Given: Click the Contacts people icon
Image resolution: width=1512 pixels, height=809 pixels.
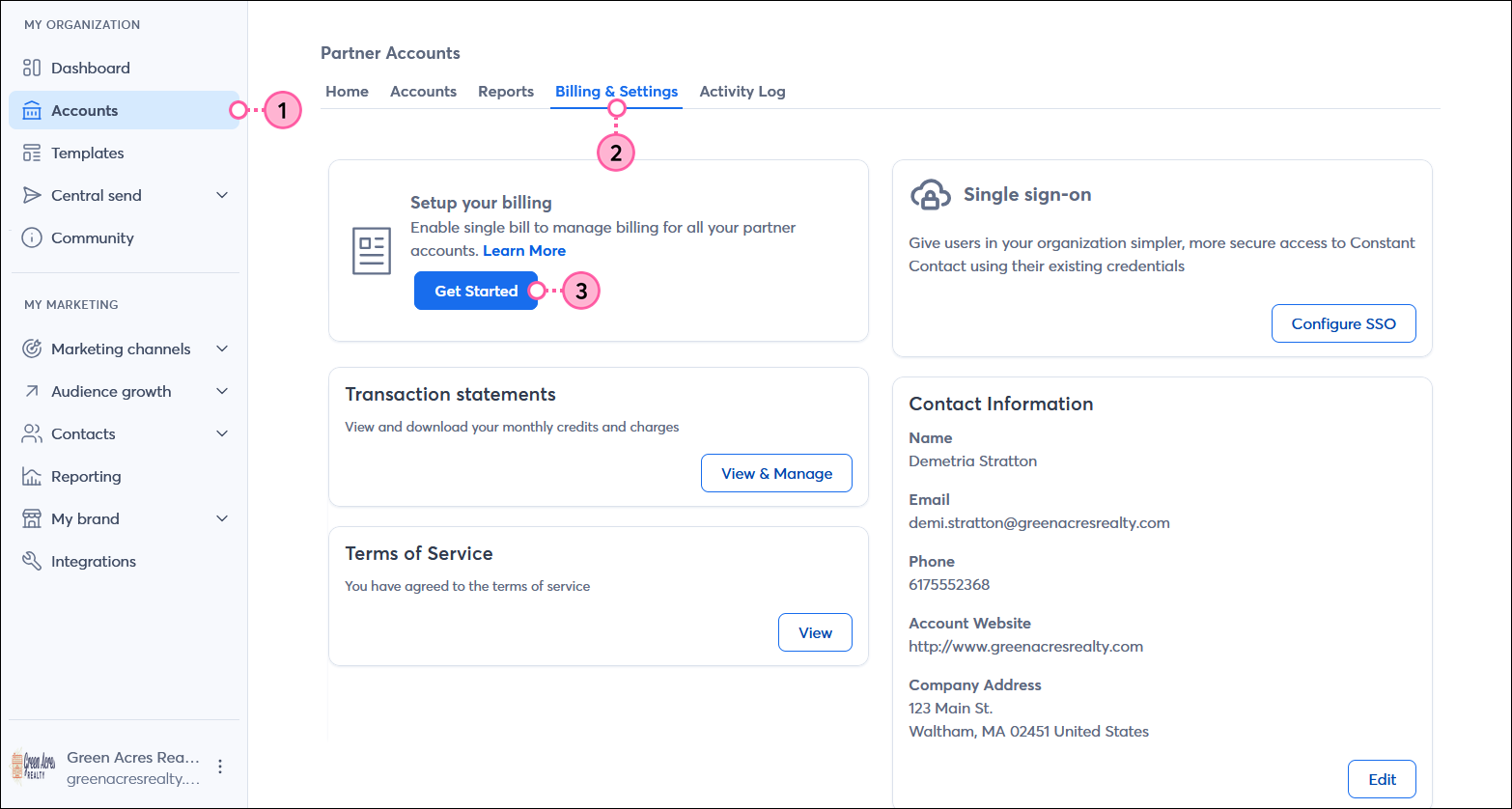Looking at the screenshot, I should [32, 433].
